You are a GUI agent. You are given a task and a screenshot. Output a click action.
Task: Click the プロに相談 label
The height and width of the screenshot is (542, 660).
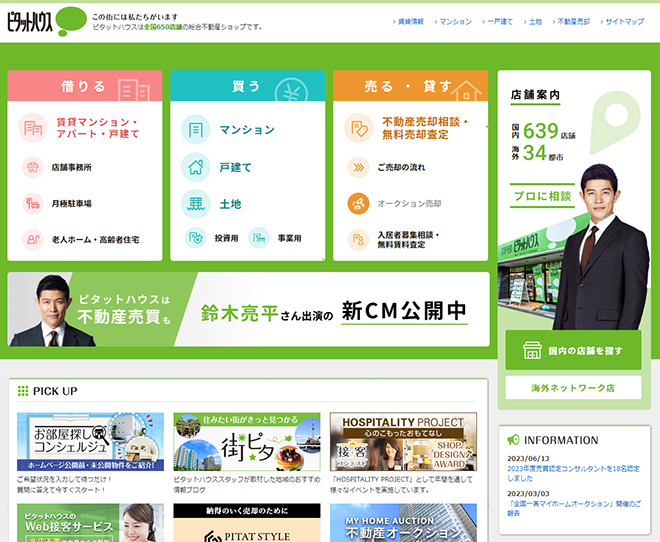pos(542,196)
